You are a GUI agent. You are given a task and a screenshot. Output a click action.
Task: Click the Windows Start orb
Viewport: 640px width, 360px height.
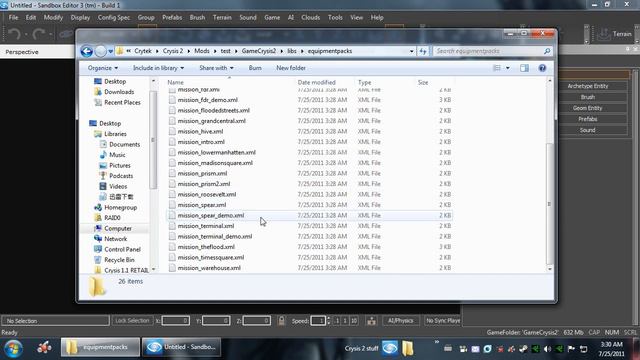click(13, 348)
